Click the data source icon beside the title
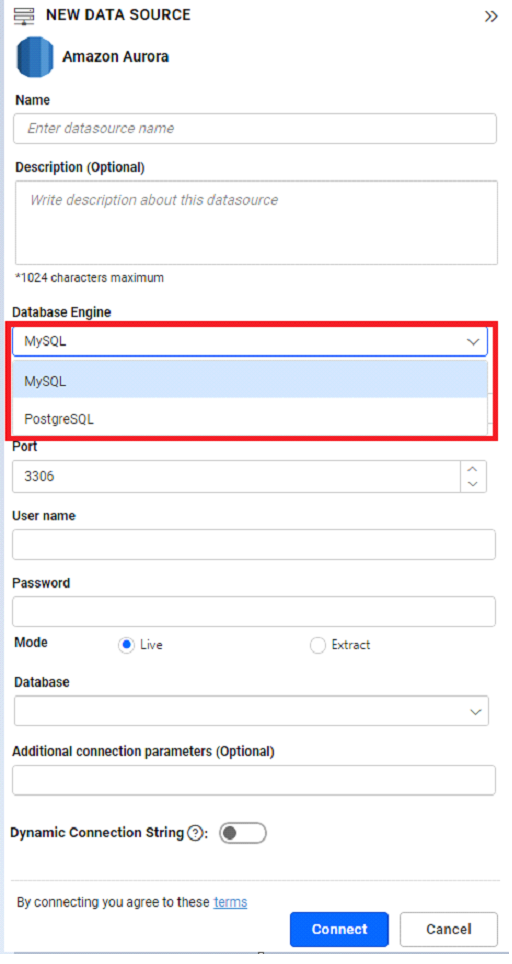 [25, 15]
